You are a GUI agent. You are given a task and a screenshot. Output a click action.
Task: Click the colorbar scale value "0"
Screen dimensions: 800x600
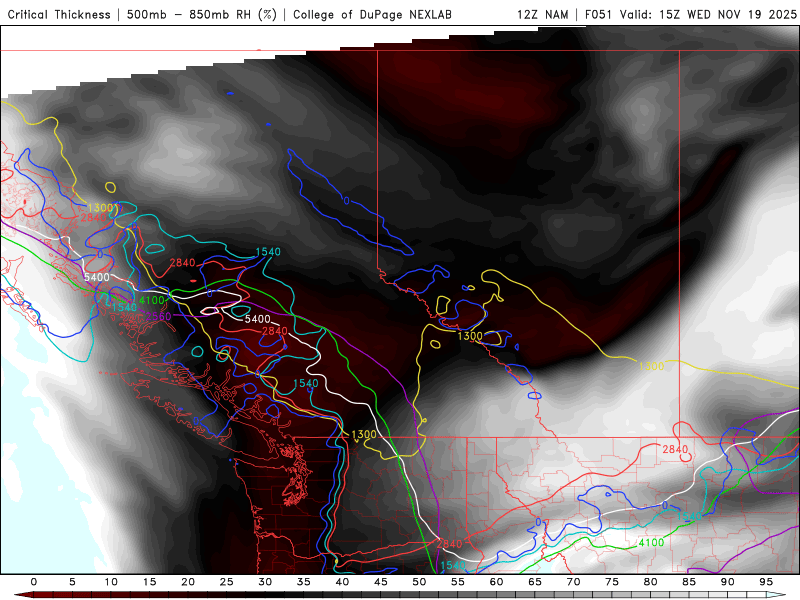coord(34,582)
